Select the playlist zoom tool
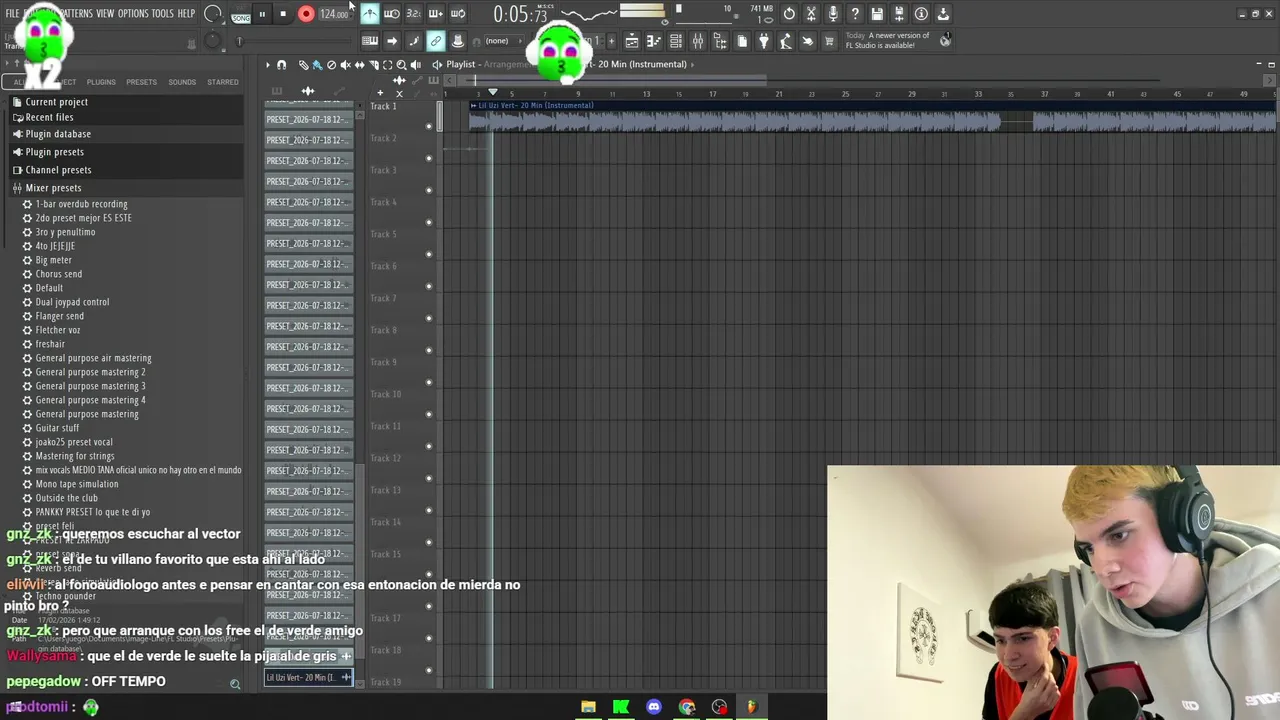1280x720 pixels. (x=401, y=65)
